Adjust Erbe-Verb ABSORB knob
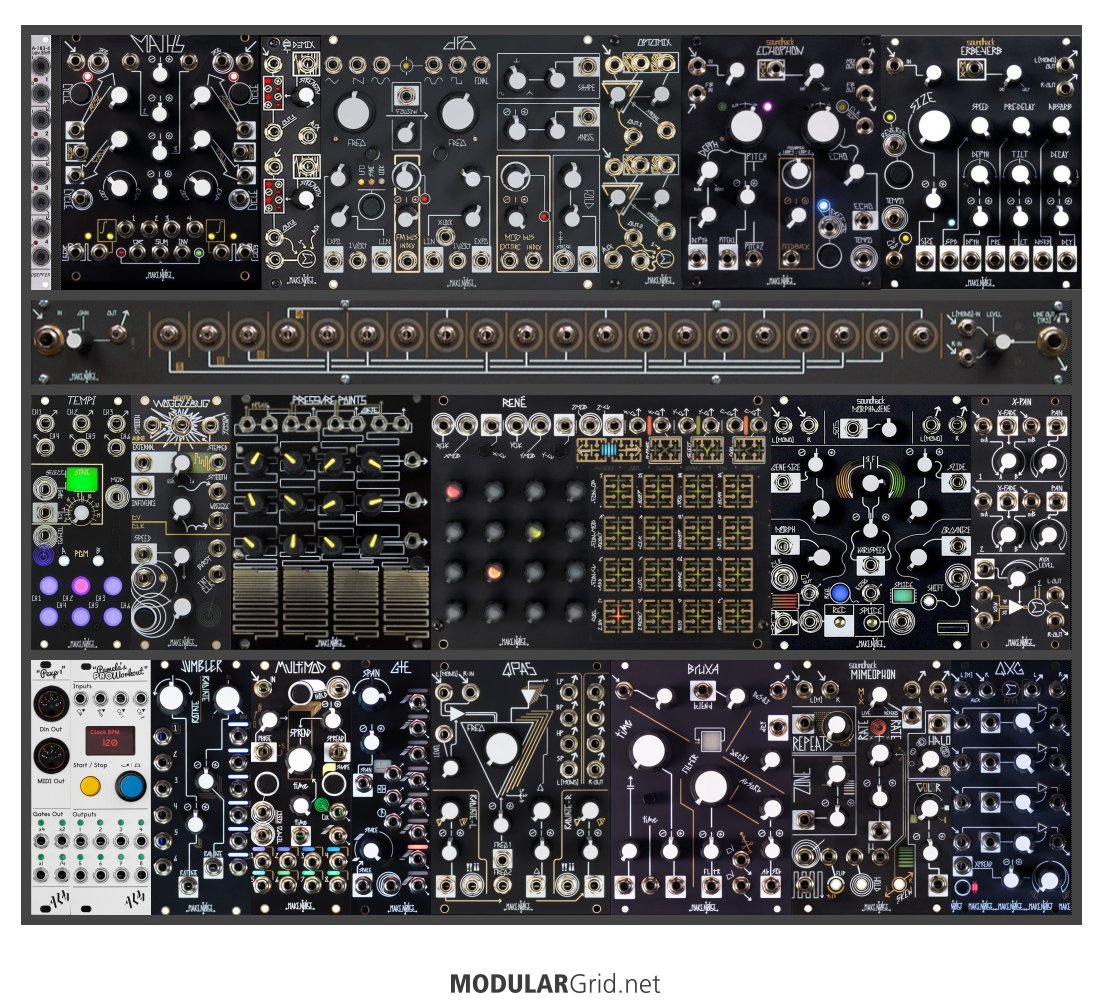Viewport: 1112px width, 1005px height. [x=1061, y=126]
